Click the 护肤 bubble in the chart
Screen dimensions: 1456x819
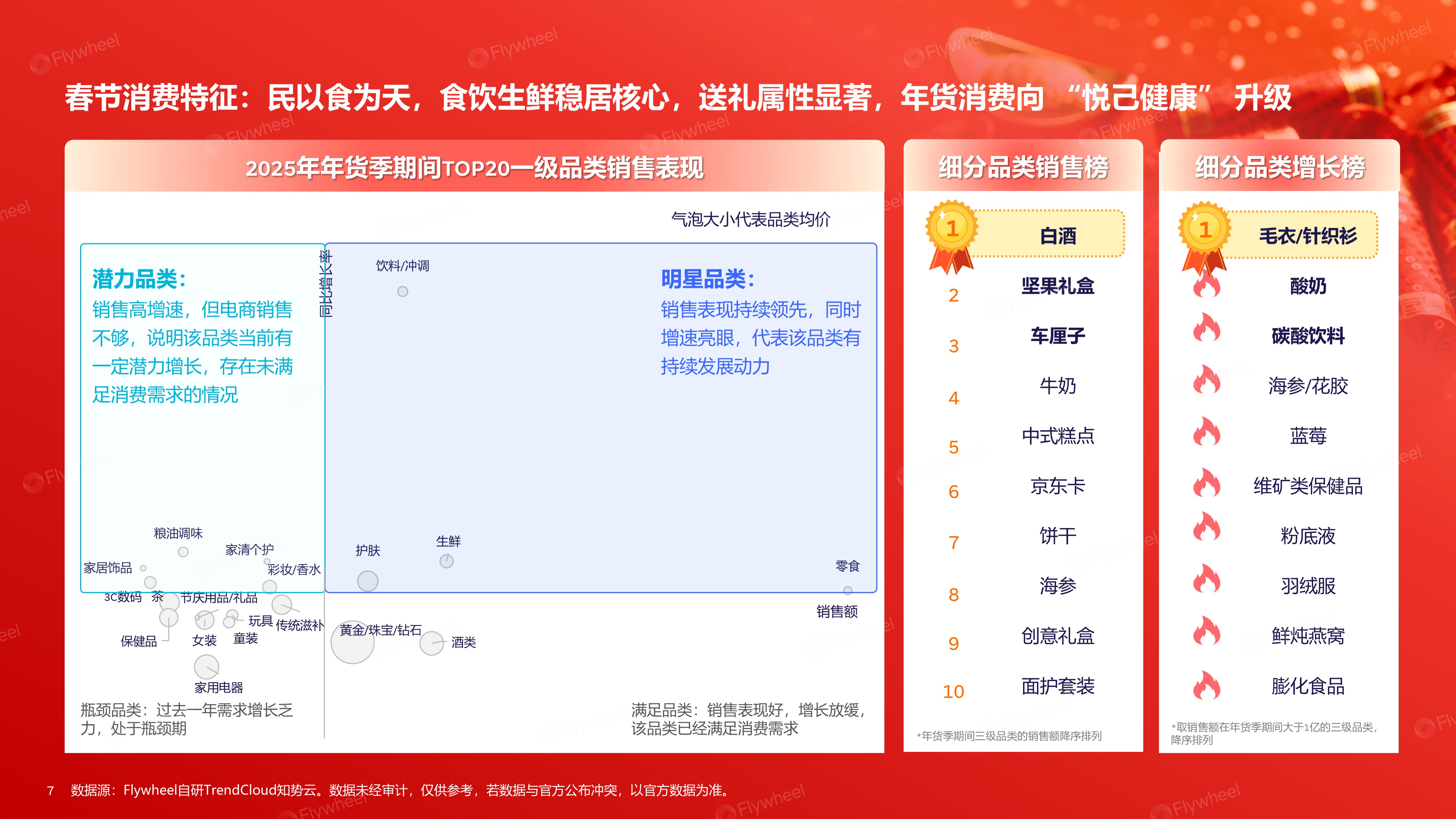(367, 581)
